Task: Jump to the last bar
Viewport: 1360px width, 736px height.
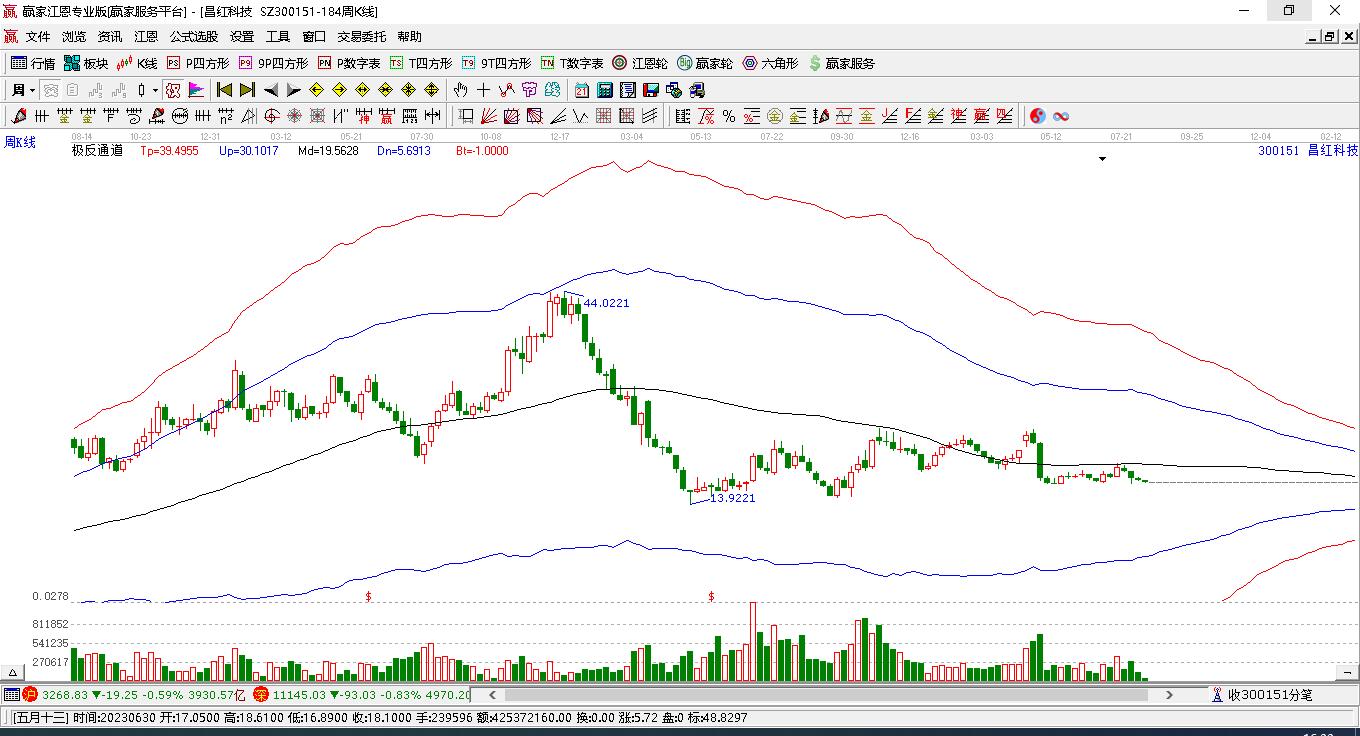Action: coord(247,90)
